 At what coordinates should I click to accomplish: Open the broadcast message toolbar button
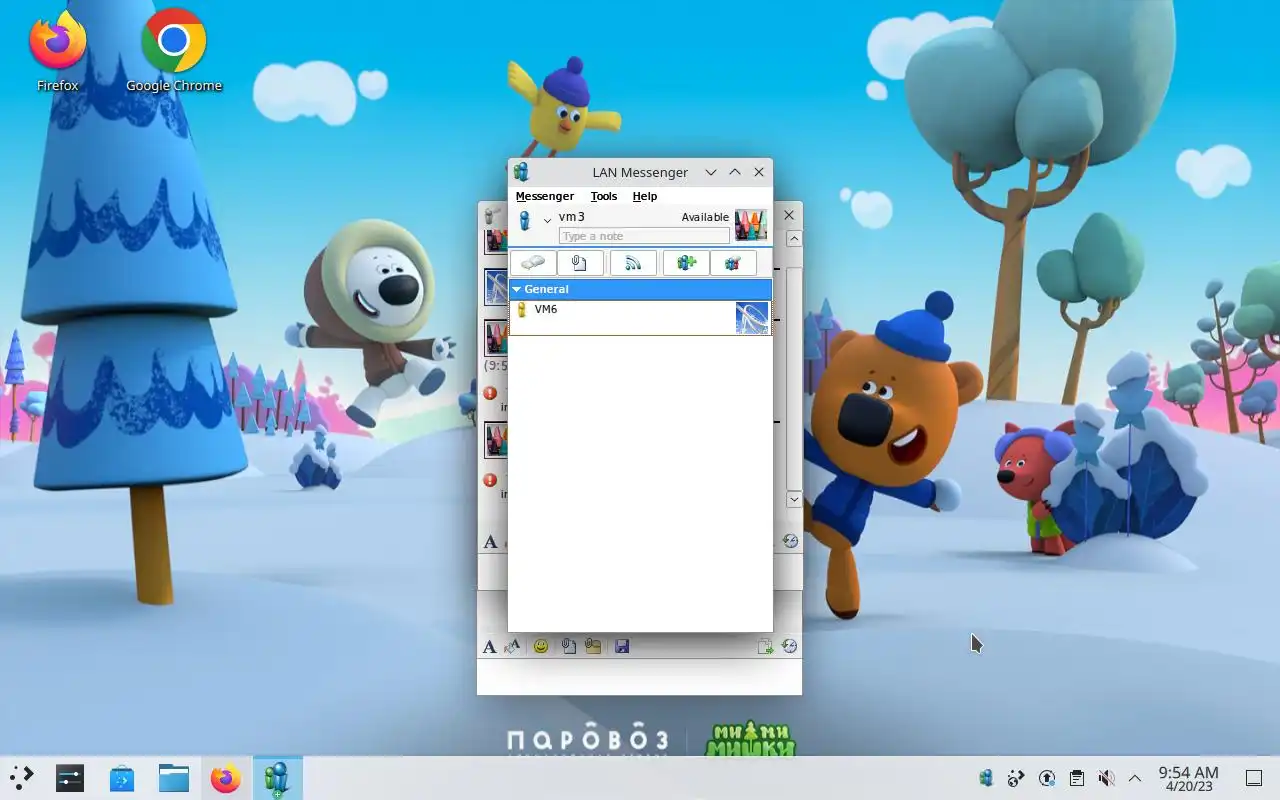(633, 263)
